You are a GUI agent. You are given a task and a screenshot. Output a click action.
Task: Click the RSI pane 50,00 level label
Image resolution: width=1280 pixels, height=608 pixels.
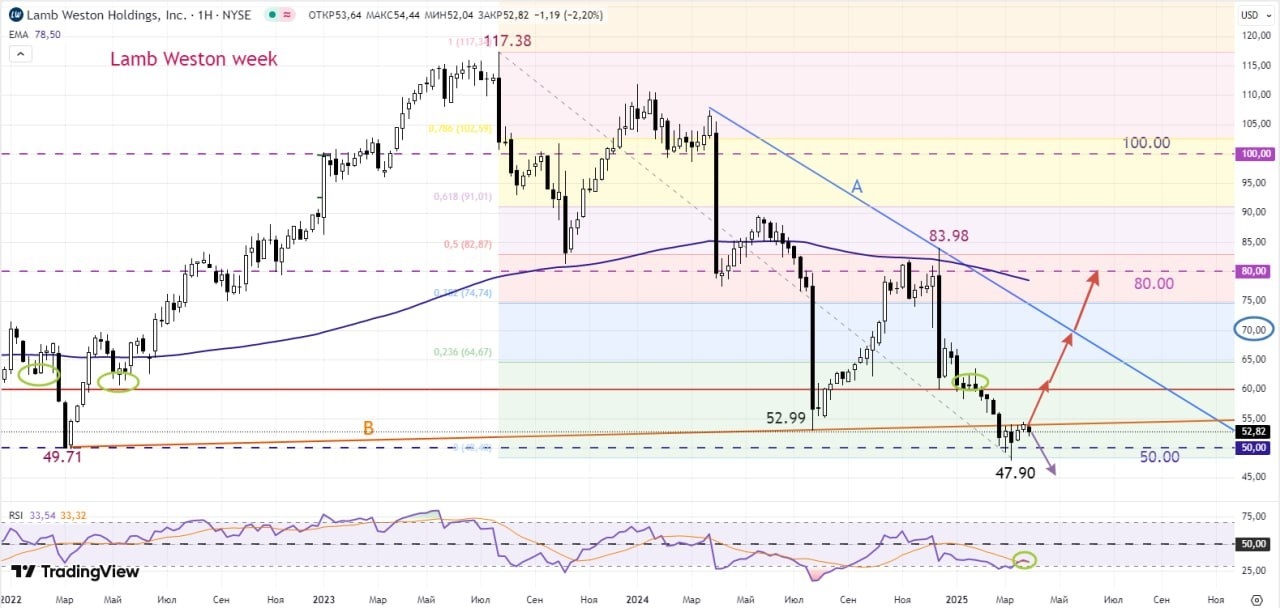click(x=1255, y=544)
